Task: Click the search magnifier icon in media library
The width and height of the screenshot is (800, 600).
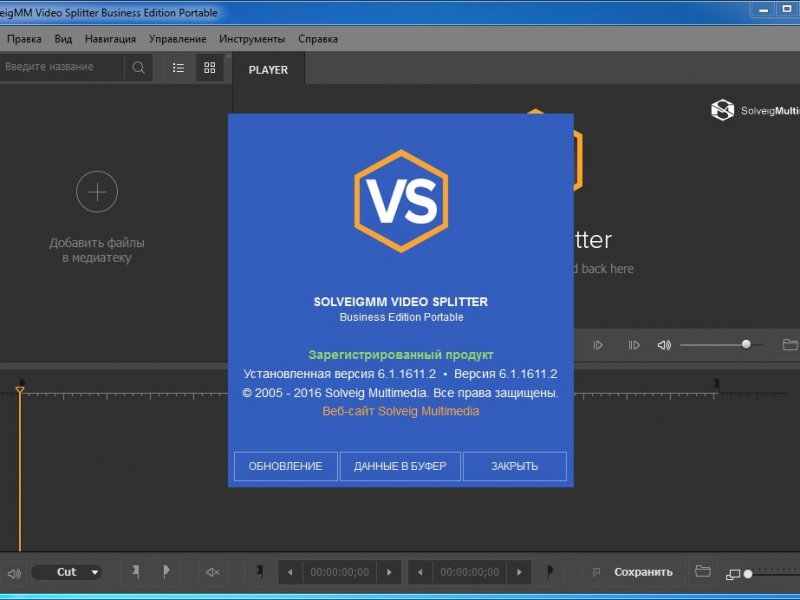Action: [x=138, y=67]
